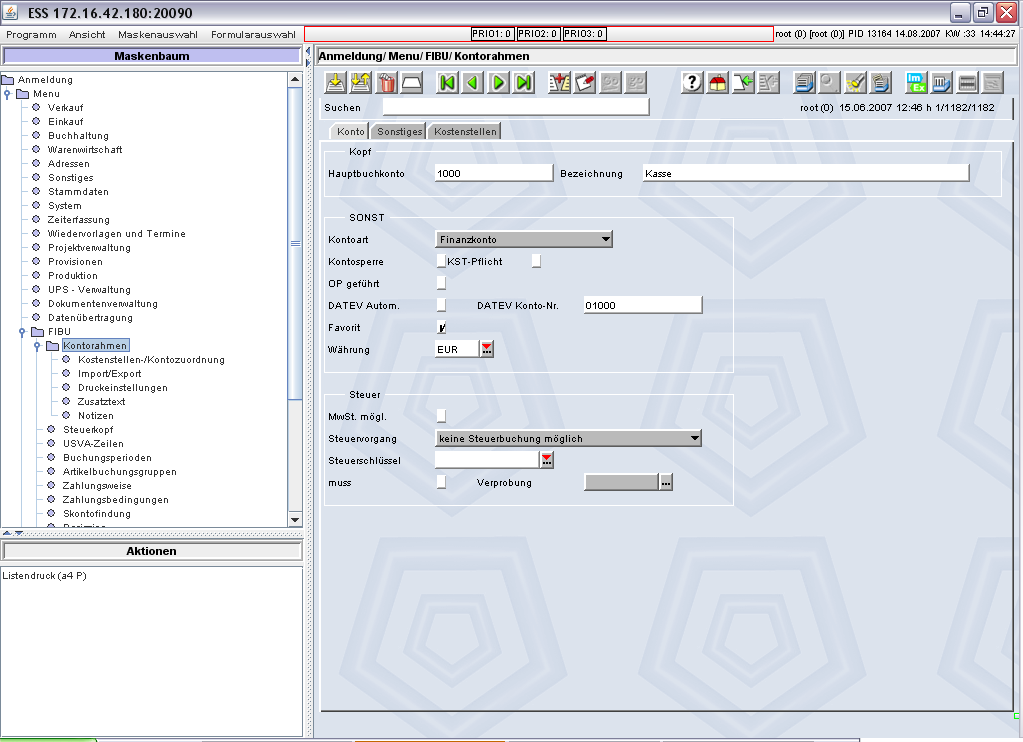Click the trash can delete icon

pyautogui.click(x=387, y=83)
